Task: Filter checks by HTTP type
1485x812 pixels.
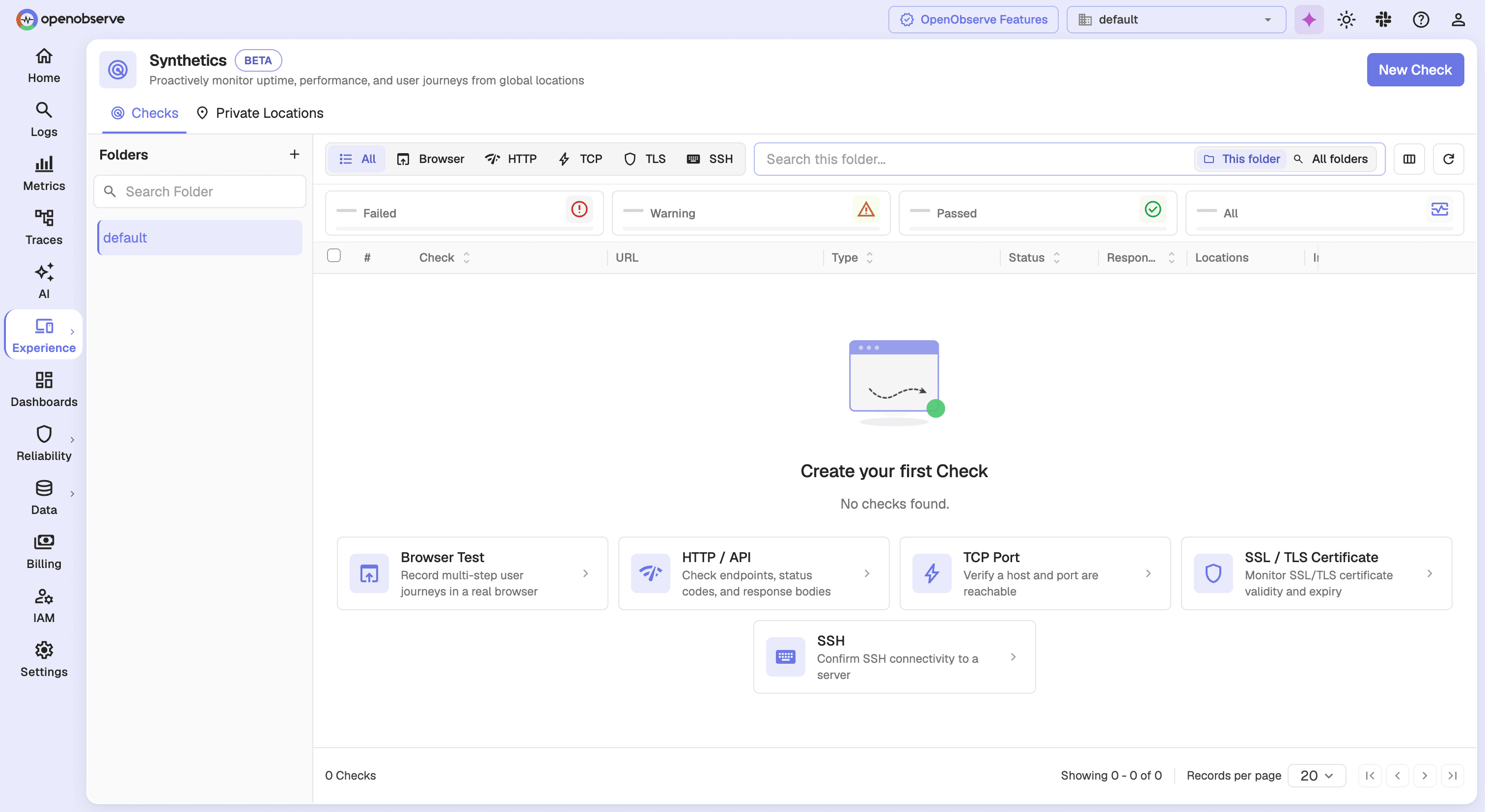Action: (x=511, y=159)
